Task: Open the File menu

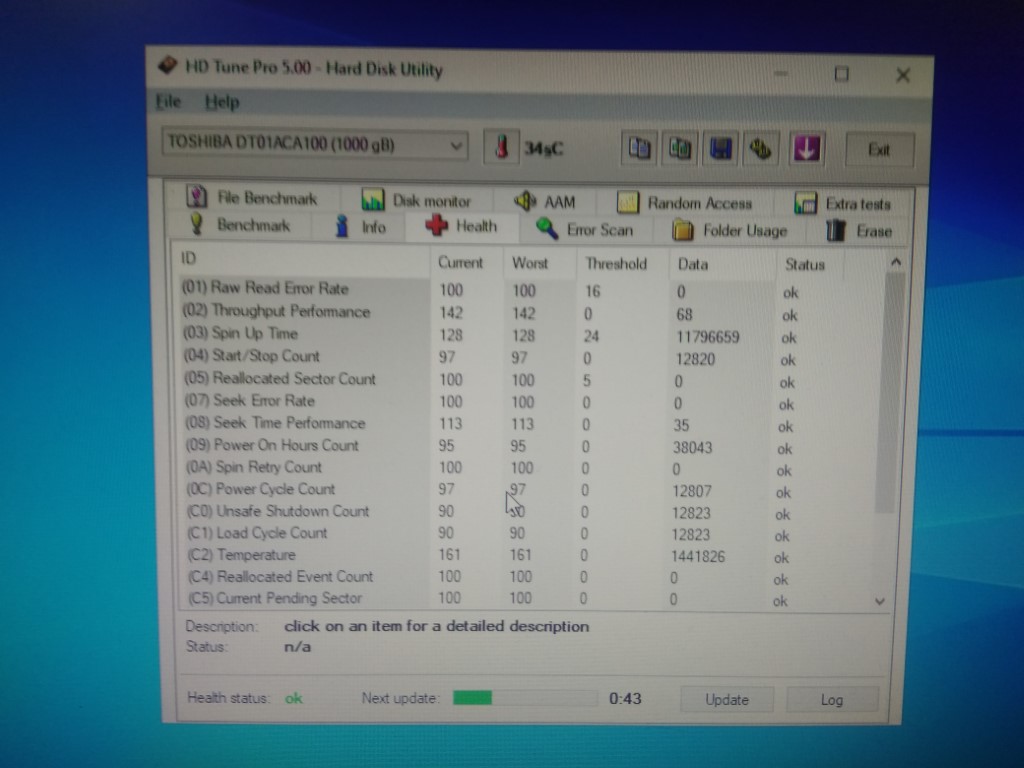Action: [168, 101]
